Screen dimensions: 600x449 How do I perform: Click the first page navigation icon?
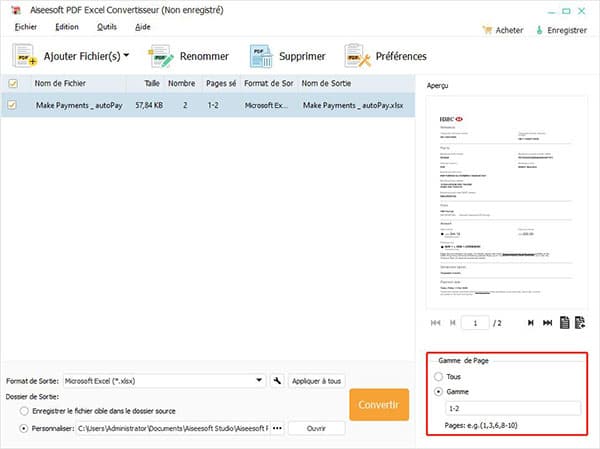tap(435, 323)
